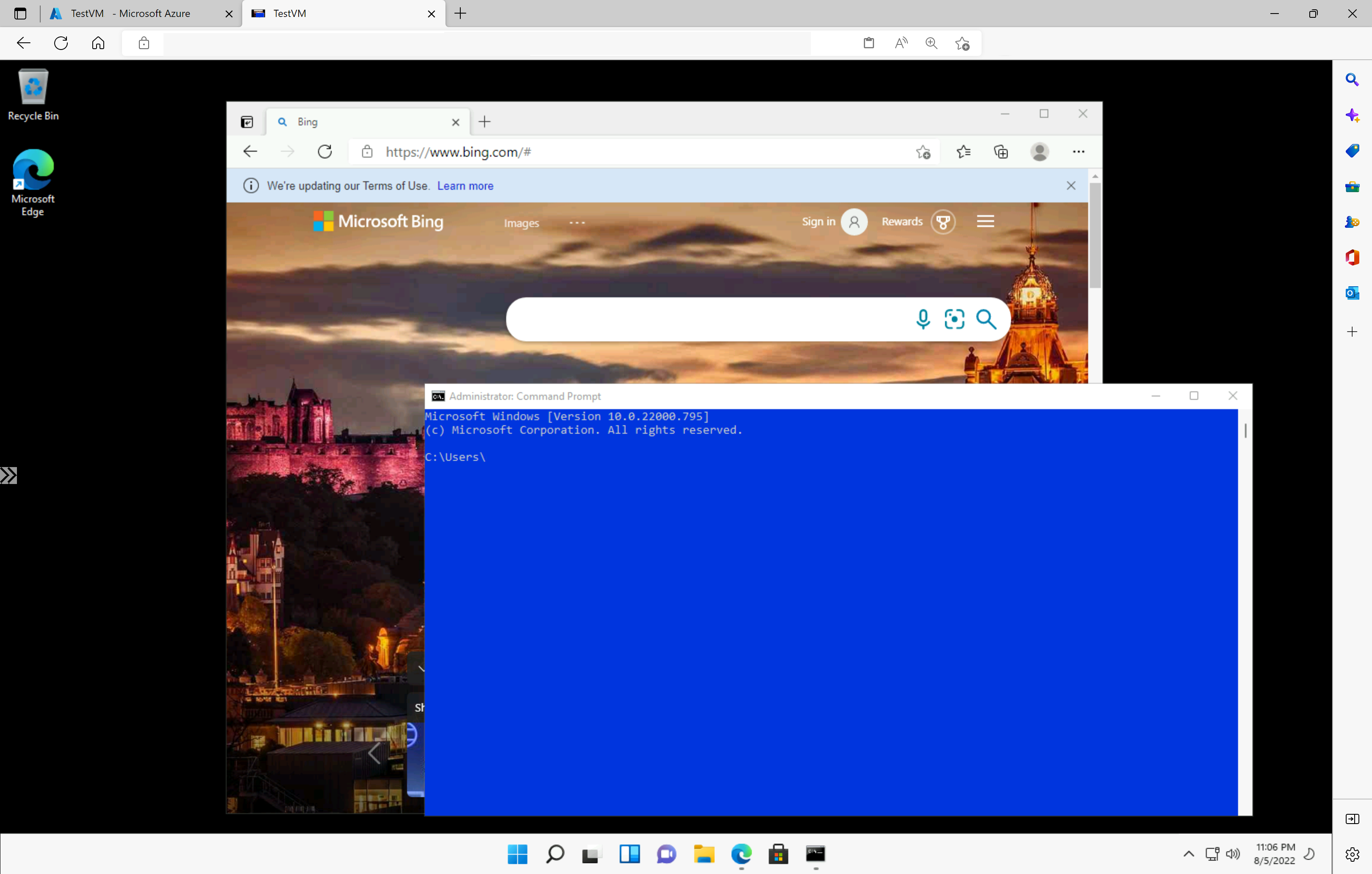This screenshot has width=1372, height=874.
Task: Click the Windows taskbar search icon
Action: [554, 854]
